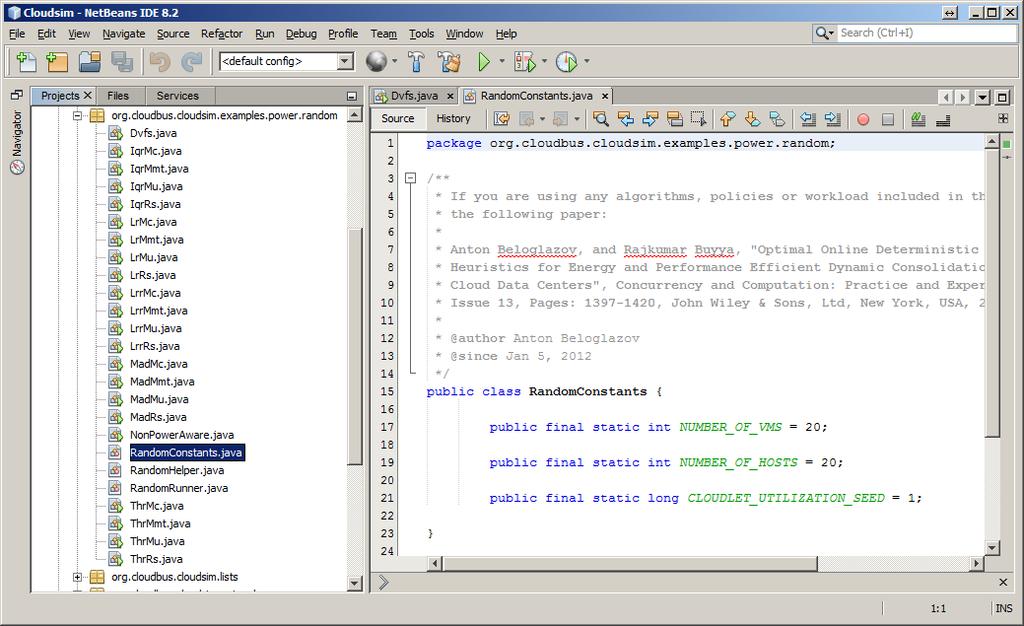
Task: Run the project with green play icon
Action: click(484, 61)
